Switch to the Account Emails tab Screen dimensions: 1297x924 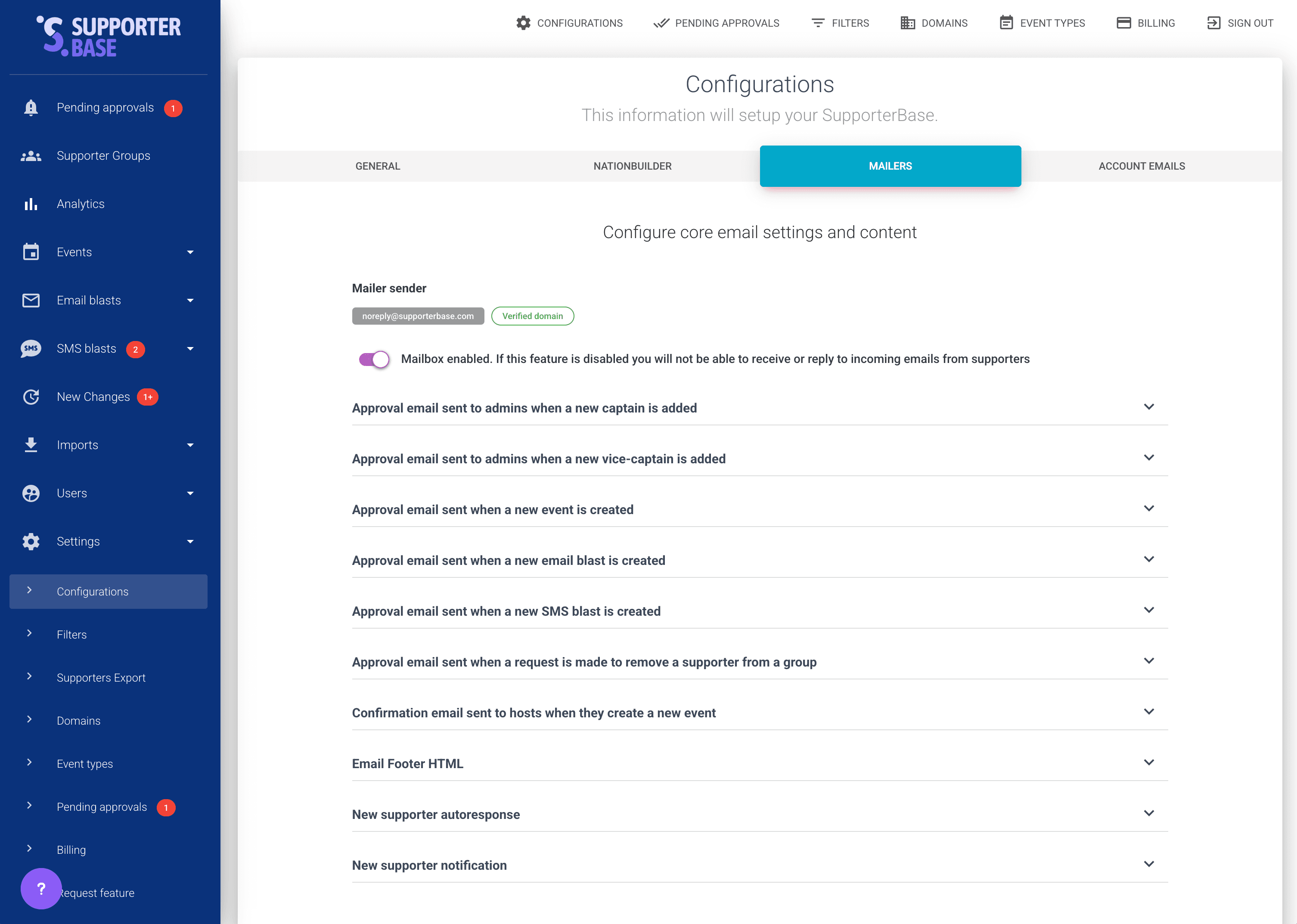(1141, 166)
